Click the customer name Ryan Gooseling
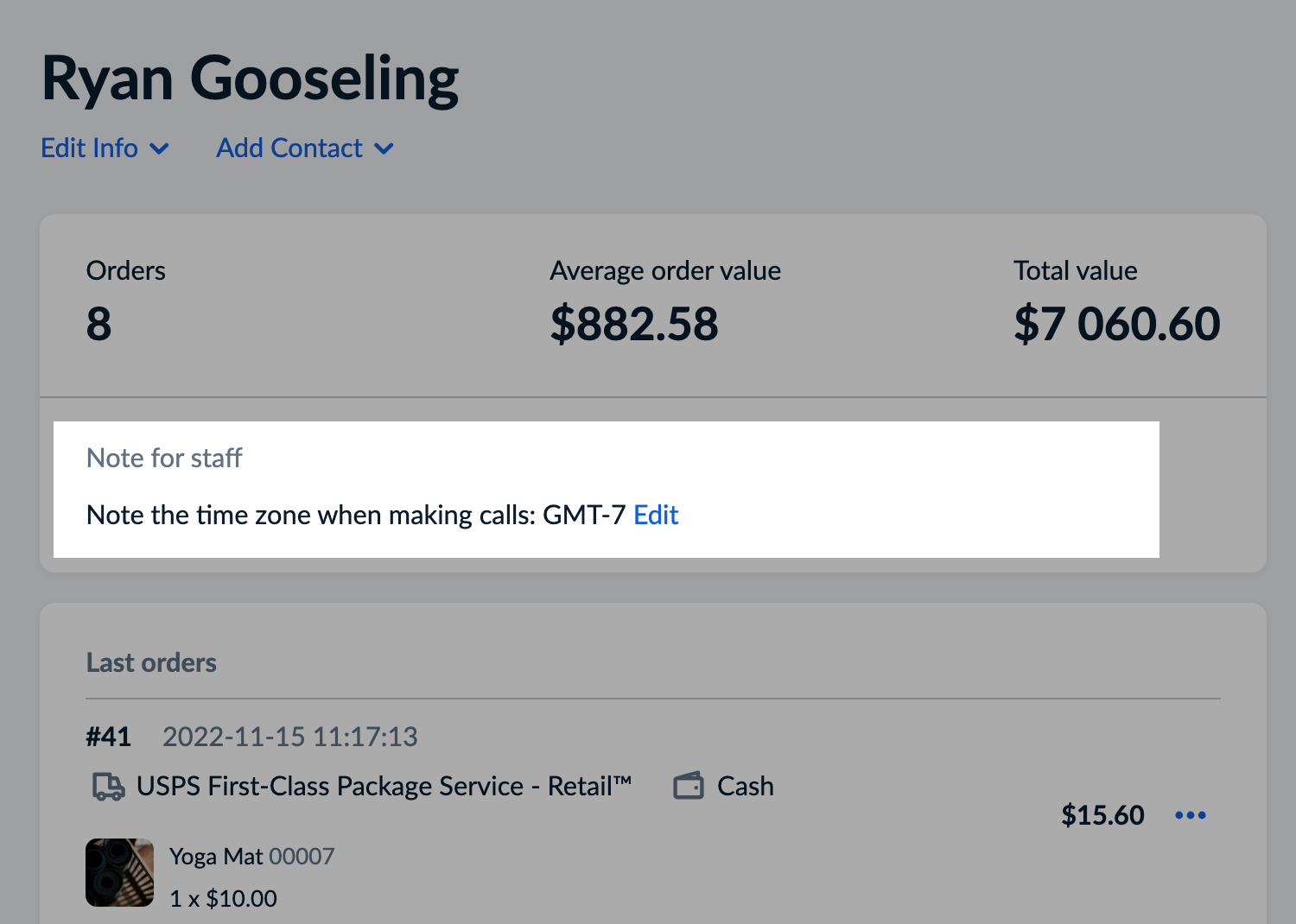Viewport: 1296px width, 924px height. [x=251, y=79]
